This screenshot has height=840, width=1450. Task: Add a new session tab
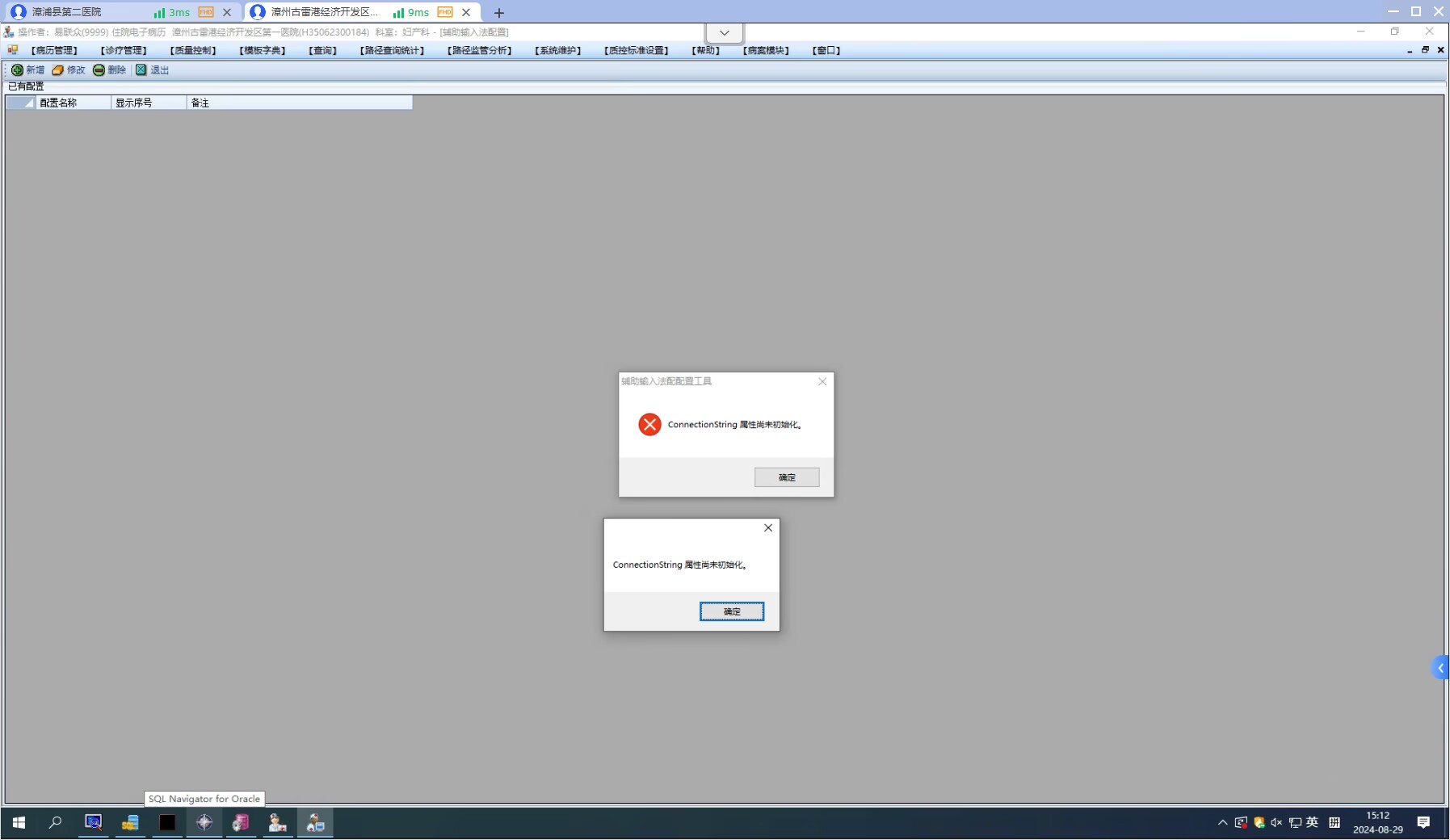499,12
